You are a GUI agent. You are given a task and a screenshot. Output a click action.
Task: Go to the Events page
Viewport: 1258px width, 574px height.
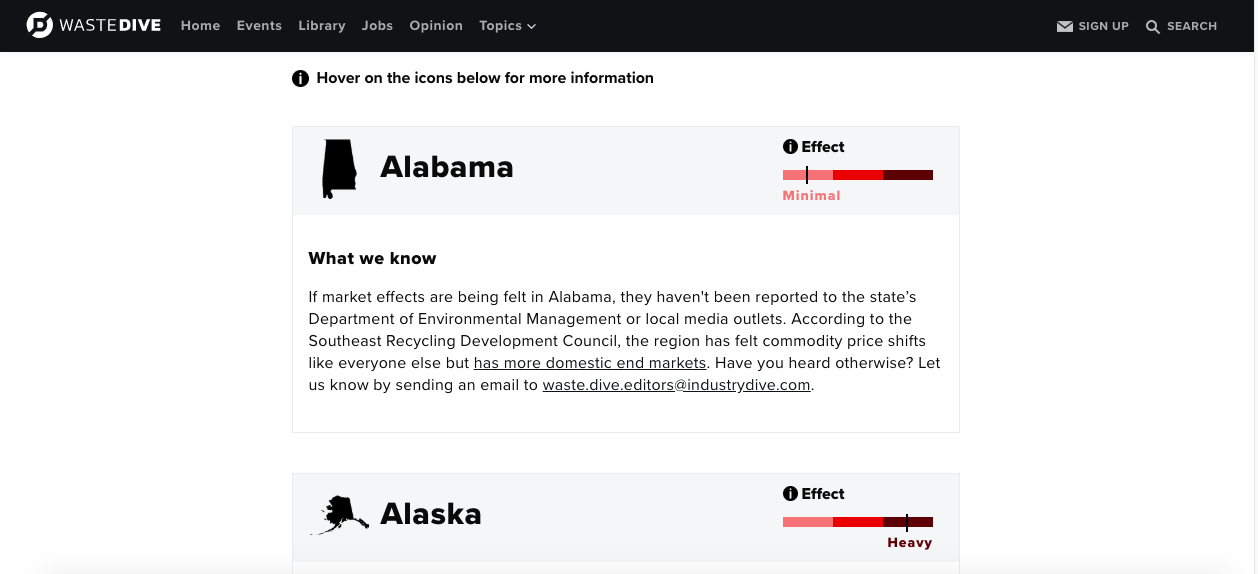click(259, 26)
